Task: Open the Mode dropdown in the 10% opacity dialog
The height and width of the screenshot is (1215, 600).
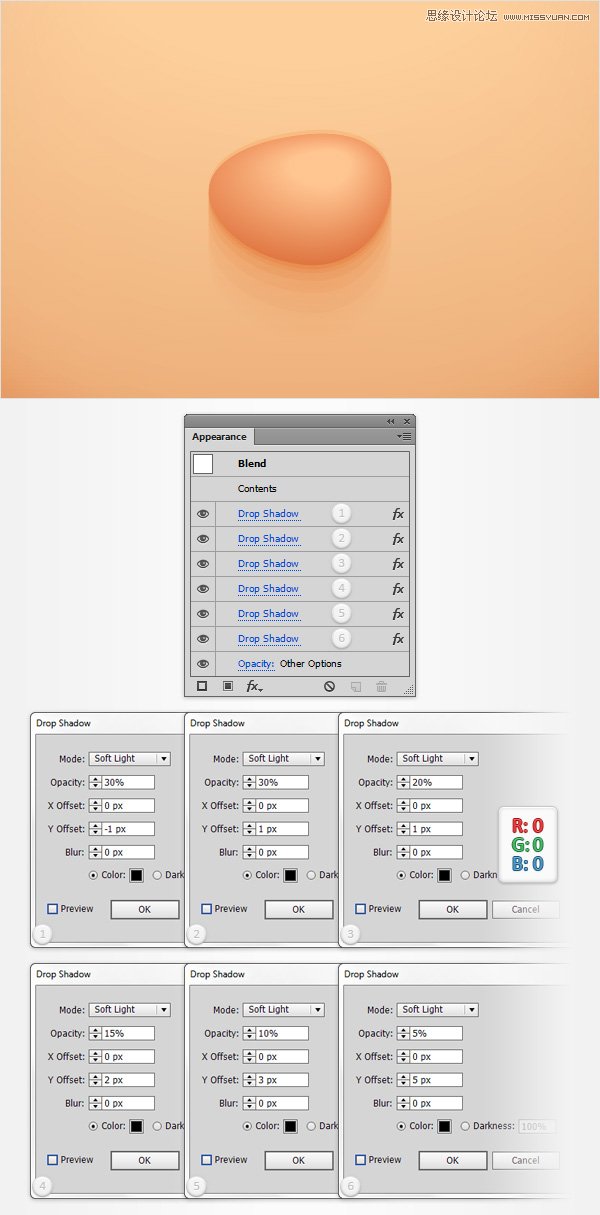Action: pyautogui.click(x=284, y=1010)
